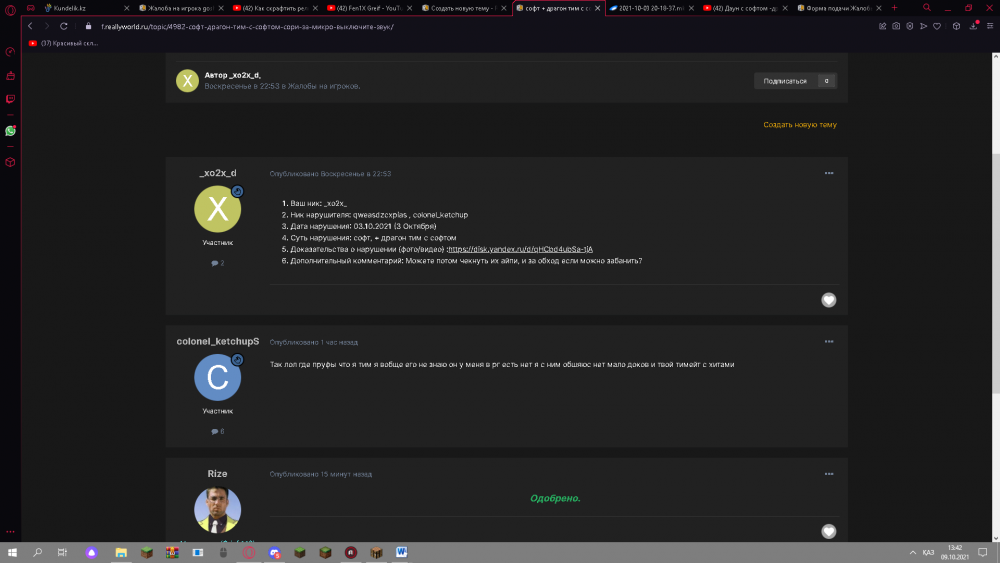Like the Rize post with heart
The image size is (1000, 563).
[828, 531]
